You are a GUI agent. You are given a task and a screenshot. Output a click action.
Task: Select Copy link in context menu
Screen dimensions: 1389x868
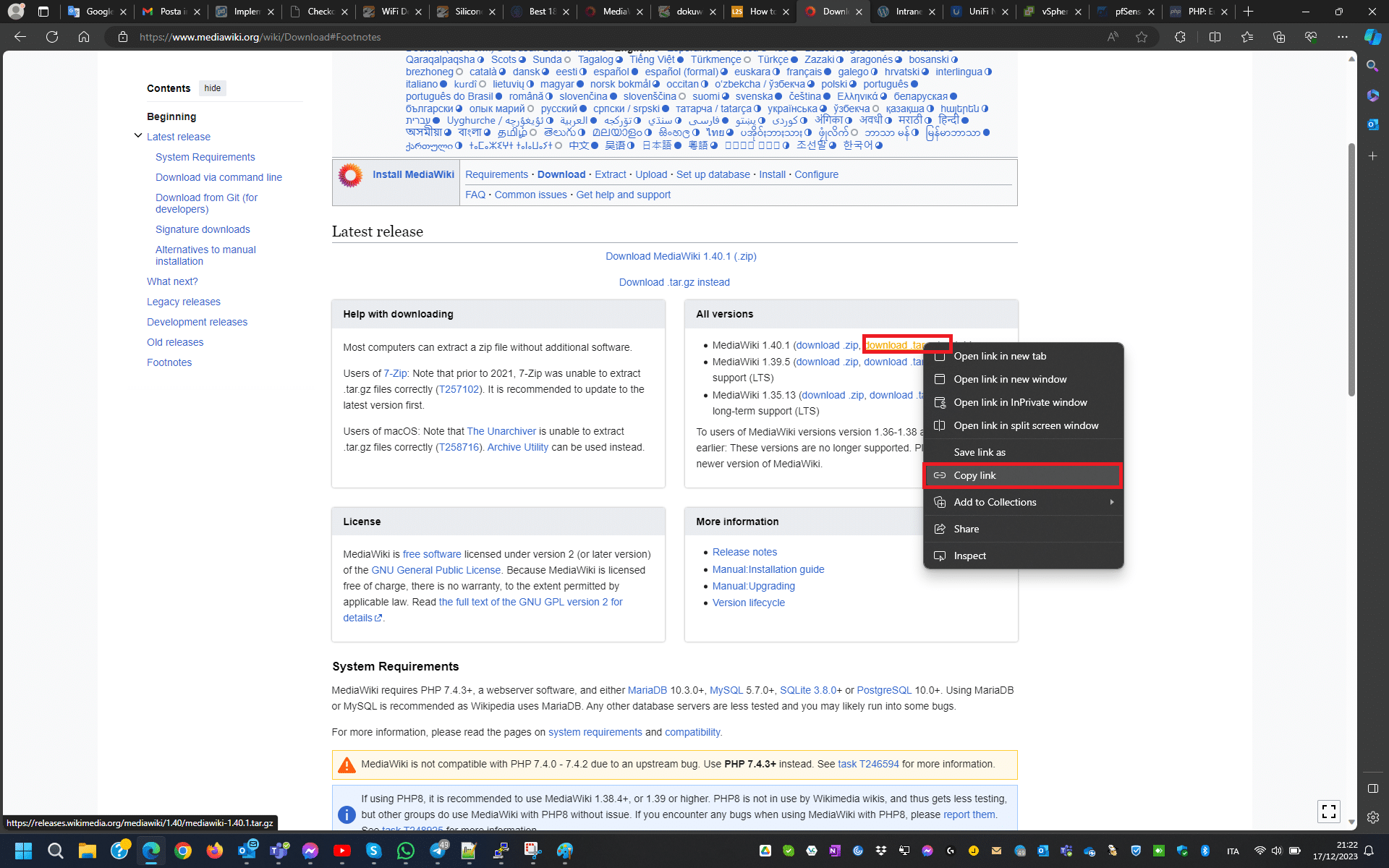(x=974, y=475)
